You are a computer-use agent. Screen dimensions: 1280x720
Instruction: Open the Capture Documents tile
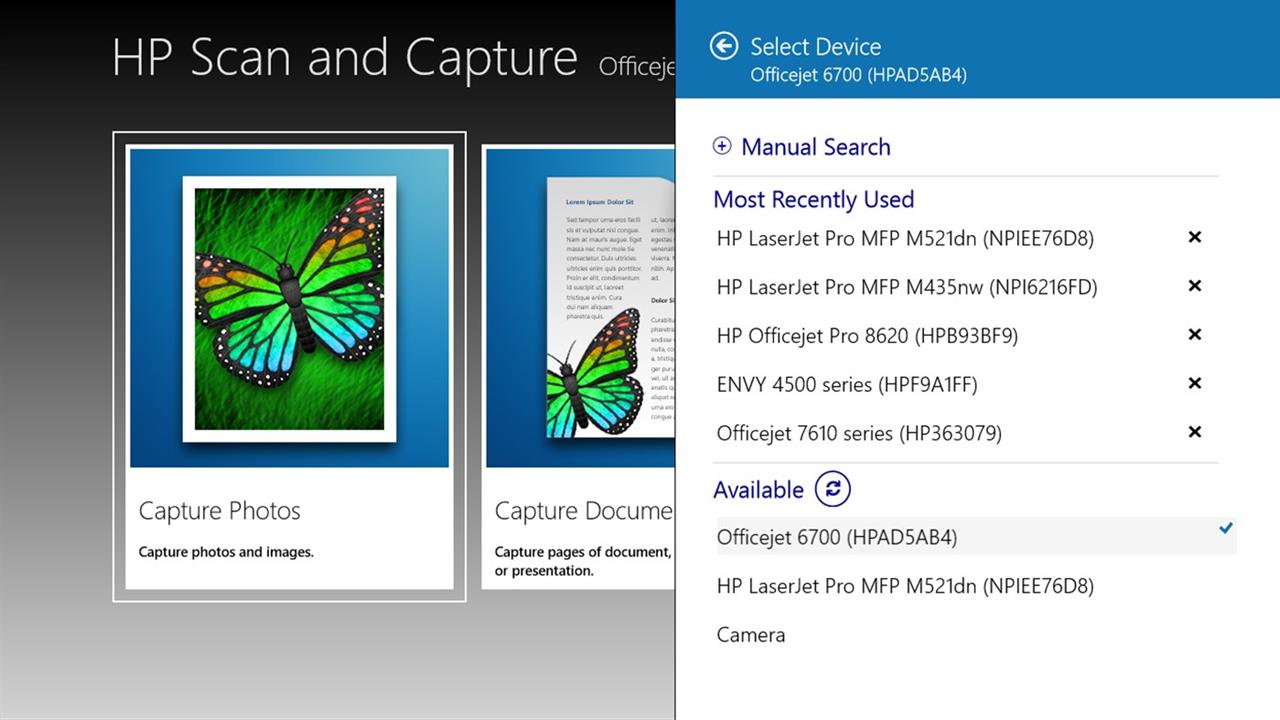(x=578, y=367)
